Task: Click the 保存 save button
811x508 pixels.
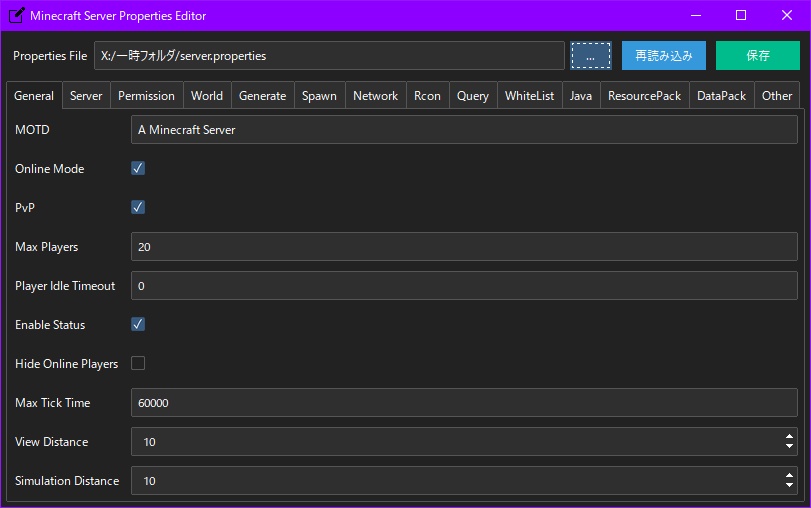Action: click(758, 55)
